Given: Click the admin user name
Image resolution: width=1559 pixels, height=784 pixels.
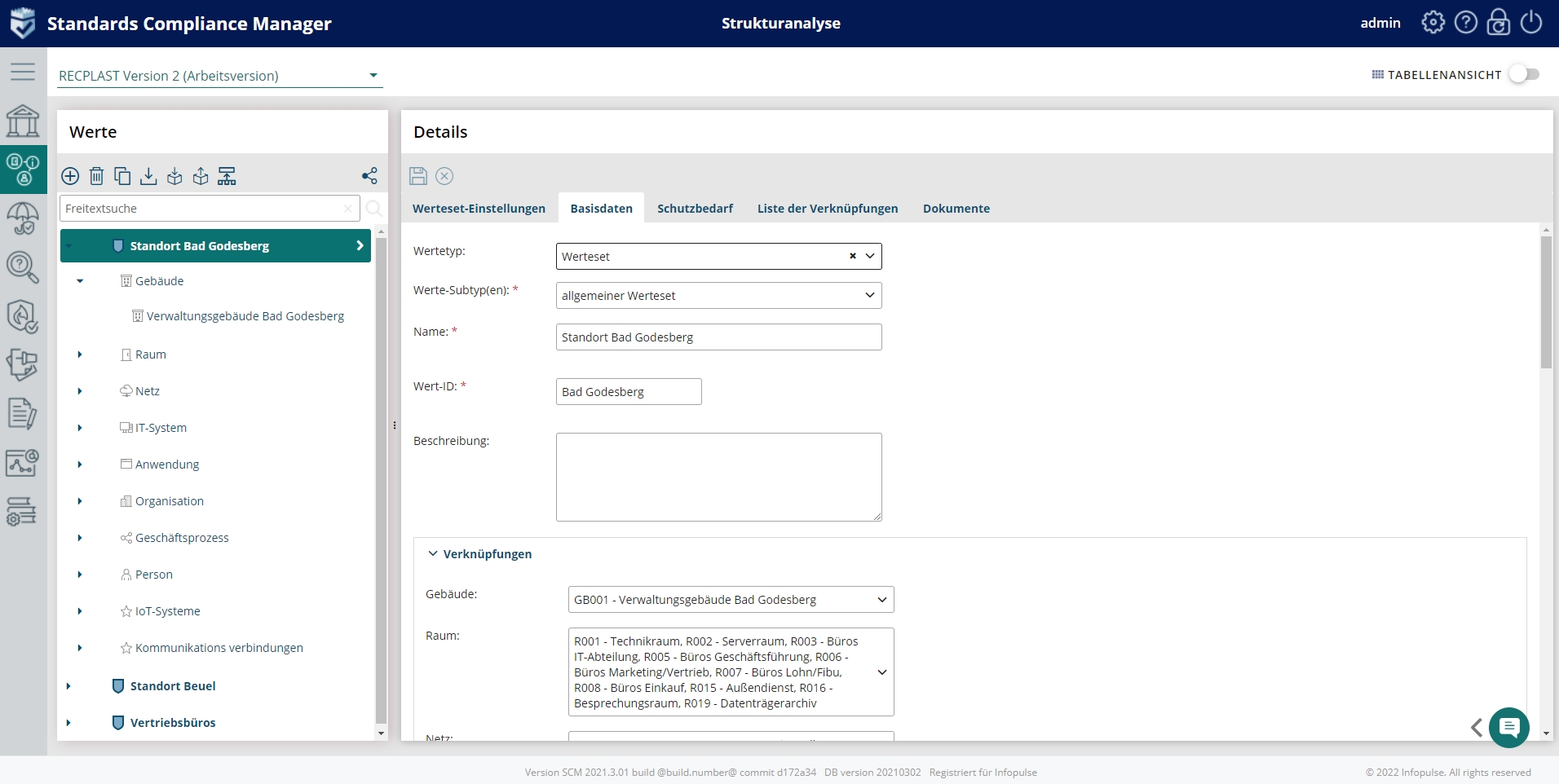Looking at the screenshot, I should [x=1380, y=23].
